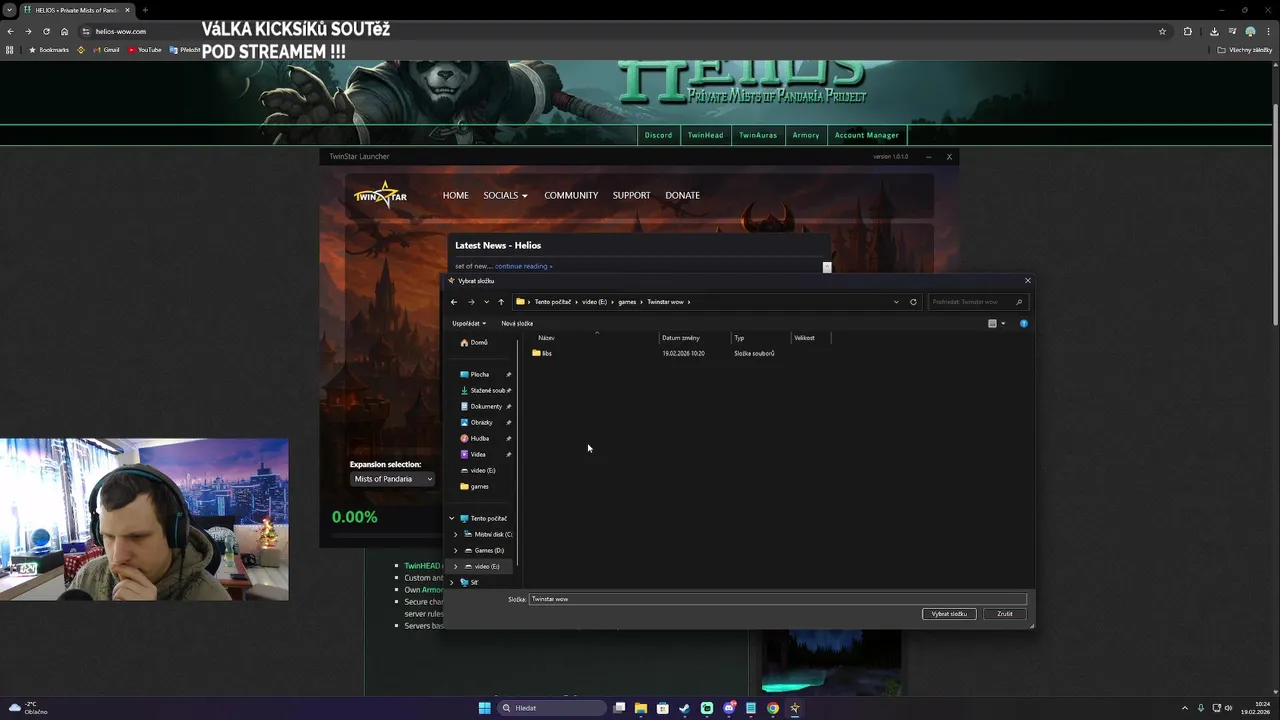
Task: Cancel with the Zrušit button
Action: pos(1004,614)
